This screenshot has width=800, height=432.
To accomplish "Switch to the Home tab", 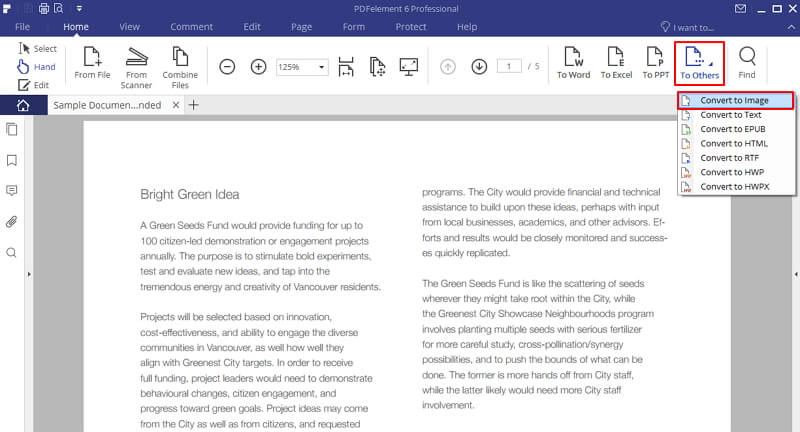I will point(76,27).
